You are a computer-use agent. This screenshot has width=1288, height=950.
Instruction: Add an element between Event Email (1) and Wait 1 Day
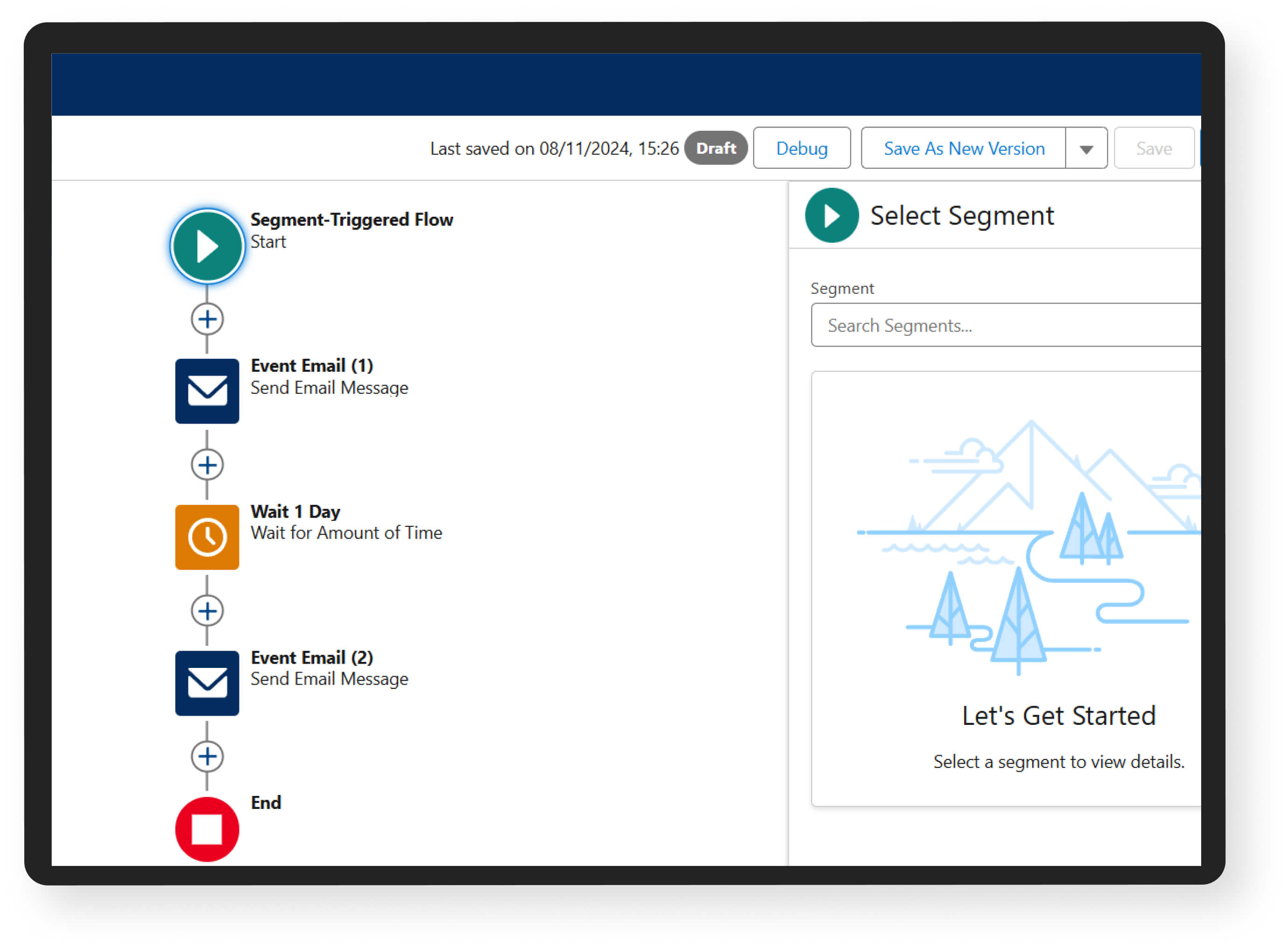coord(207,464)
